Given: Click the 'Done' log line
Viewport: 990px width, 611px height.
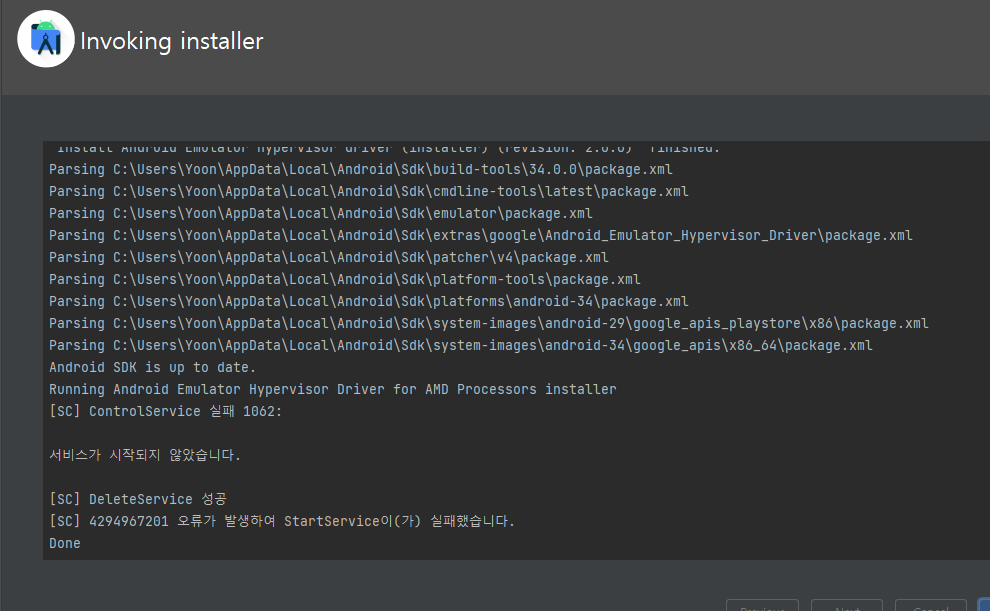Looking at the screenshot, I should [x=64, y=543].
